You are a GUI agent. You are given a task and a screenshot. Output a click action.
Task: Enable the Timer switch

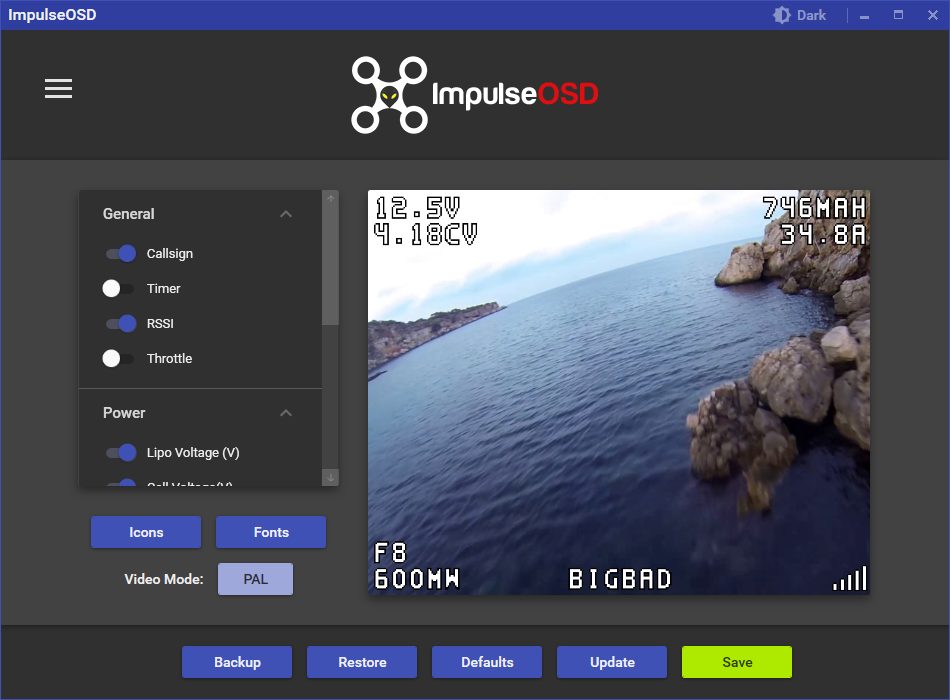[x=119, y=289]
